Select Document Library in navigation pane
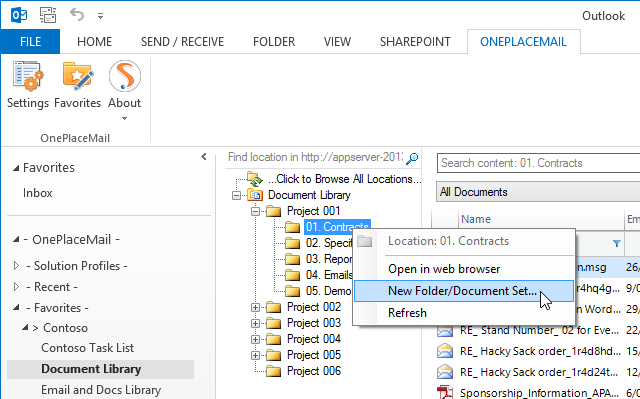This screenshot has height=399, width=640. click(100, 369)
